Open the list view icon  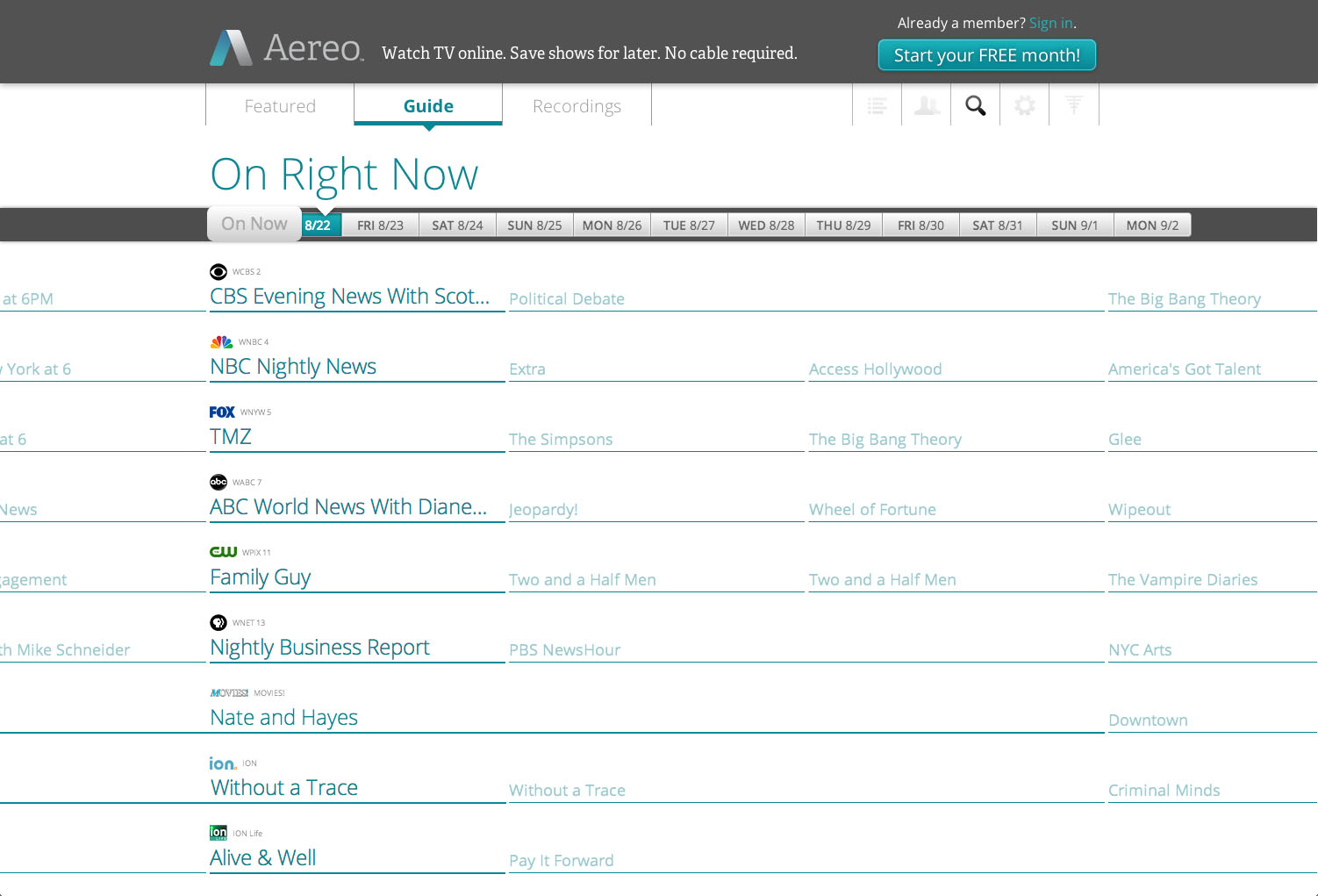(x=877, y=106)
